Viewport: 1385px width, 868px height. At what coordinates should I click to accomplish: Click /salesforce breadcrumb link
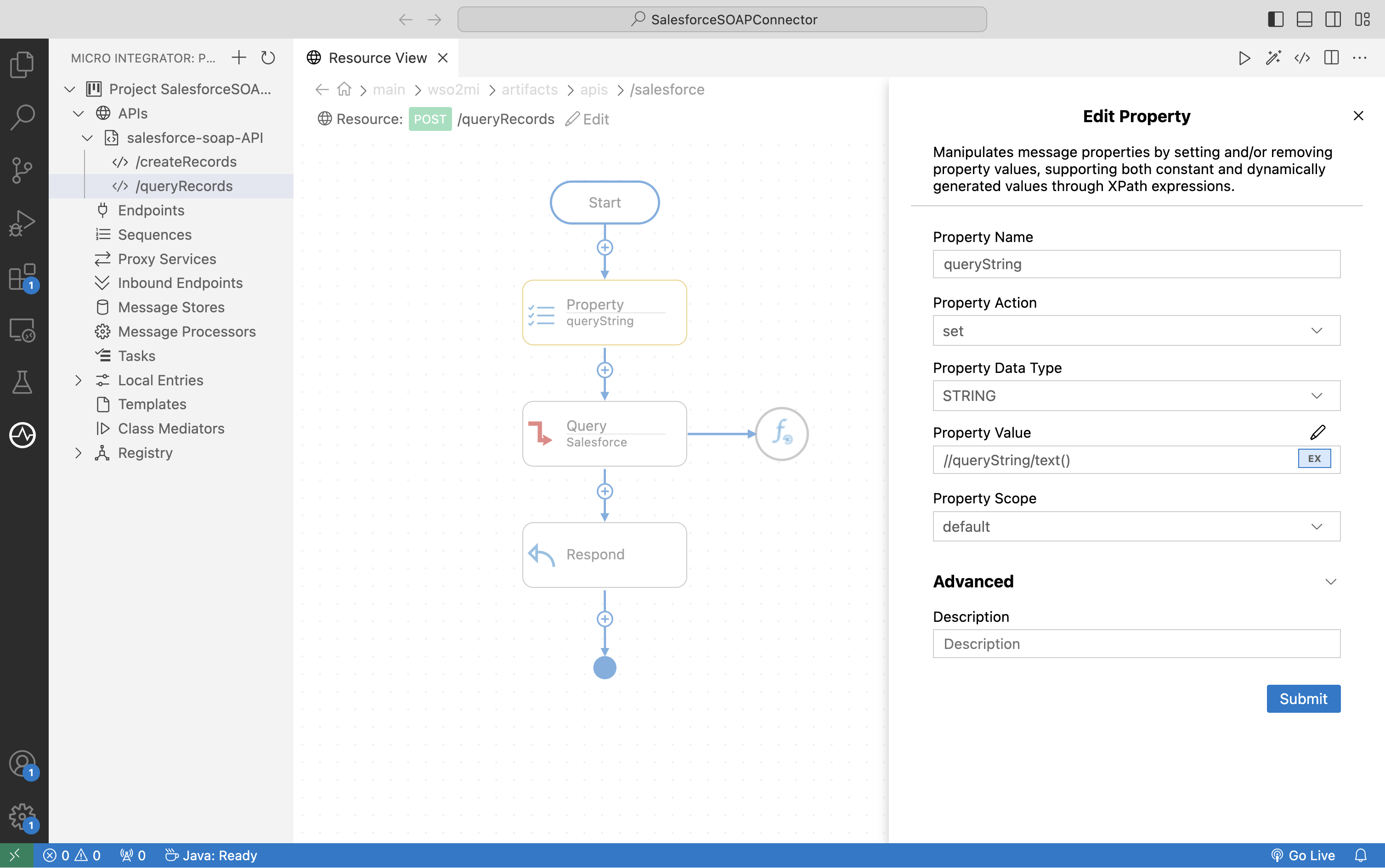667,90
